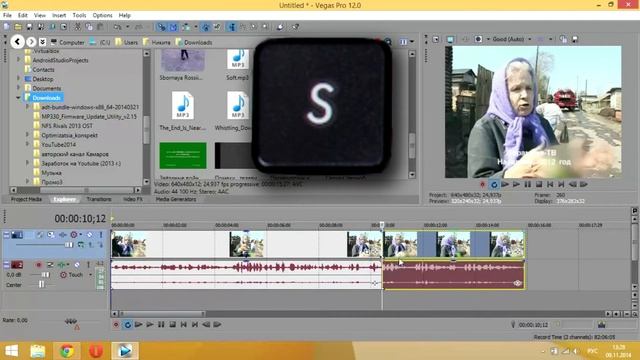The image size is (640, 360).
Task: Click the Cut scissors toolbar icon
Action: (78, 27)
